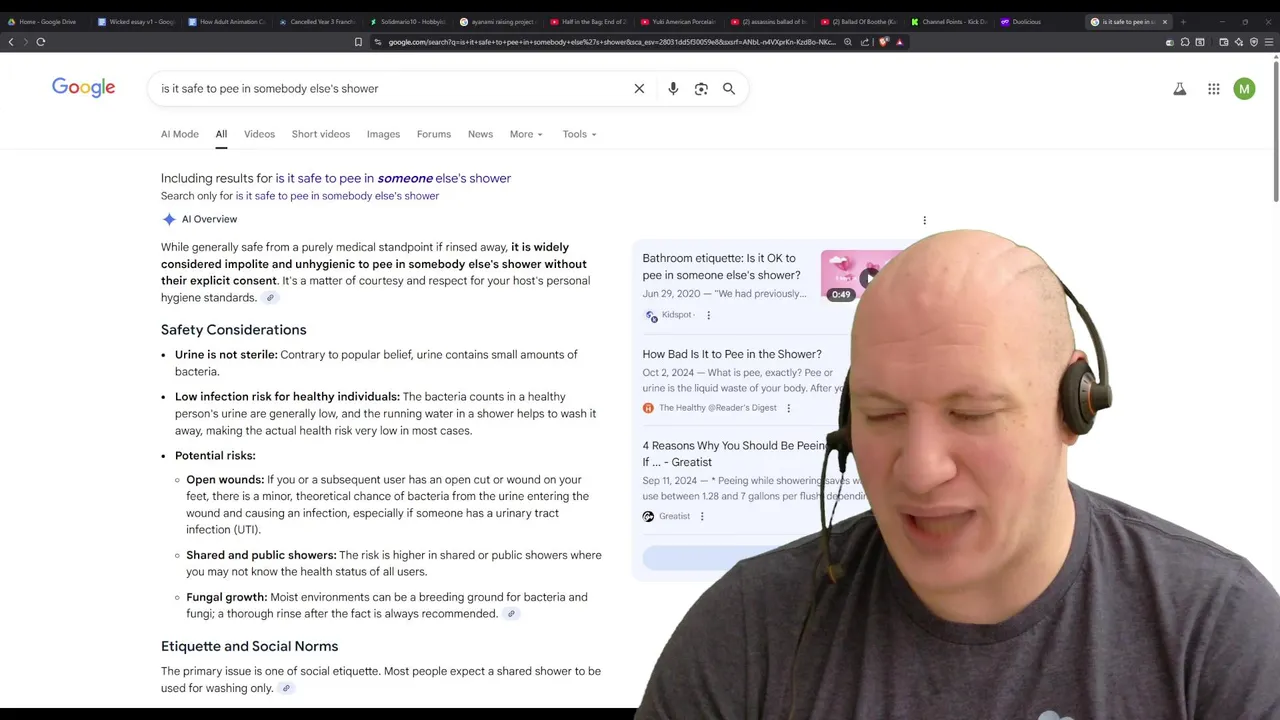The height and width of the screenshot is (720, 1280).
Task: Open source link icon after 'always recommended'
Action: click(x=511, y=614)
